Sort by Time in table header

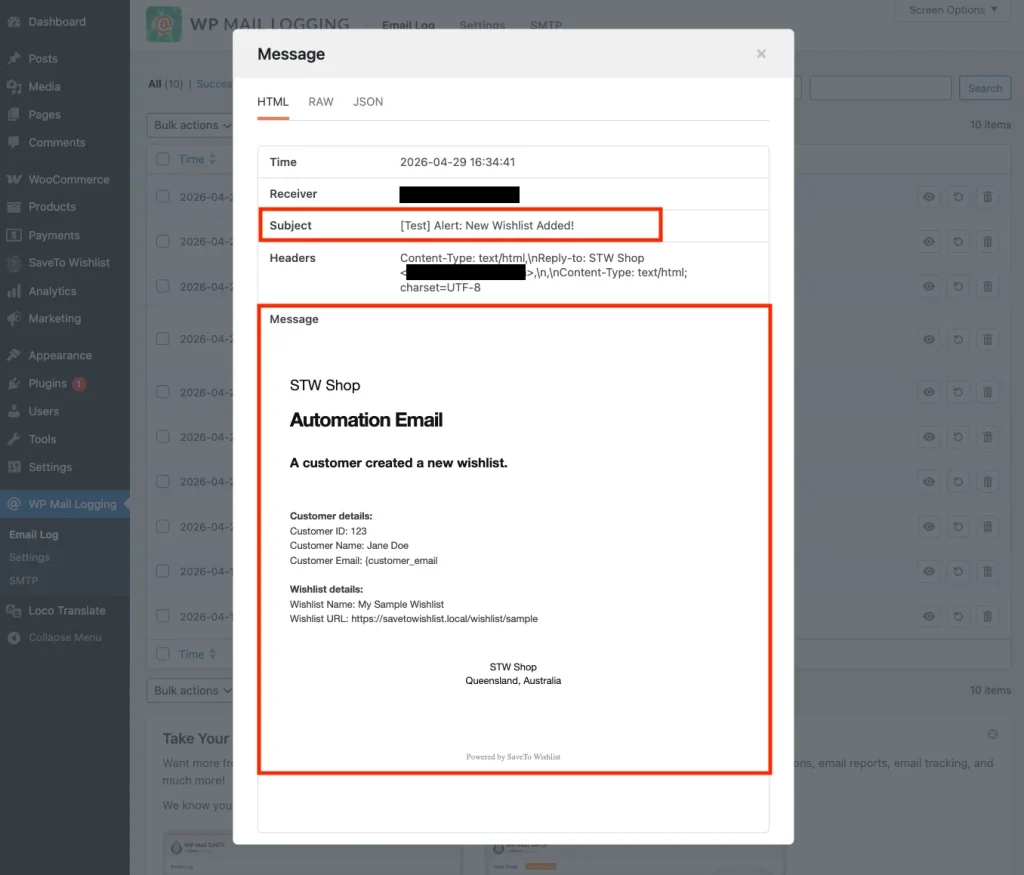pos(197,159)
